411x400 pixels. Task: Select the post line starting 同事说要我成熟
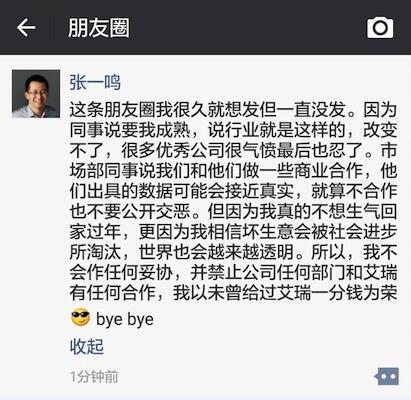pyautogui.click(x=233, y=130)
